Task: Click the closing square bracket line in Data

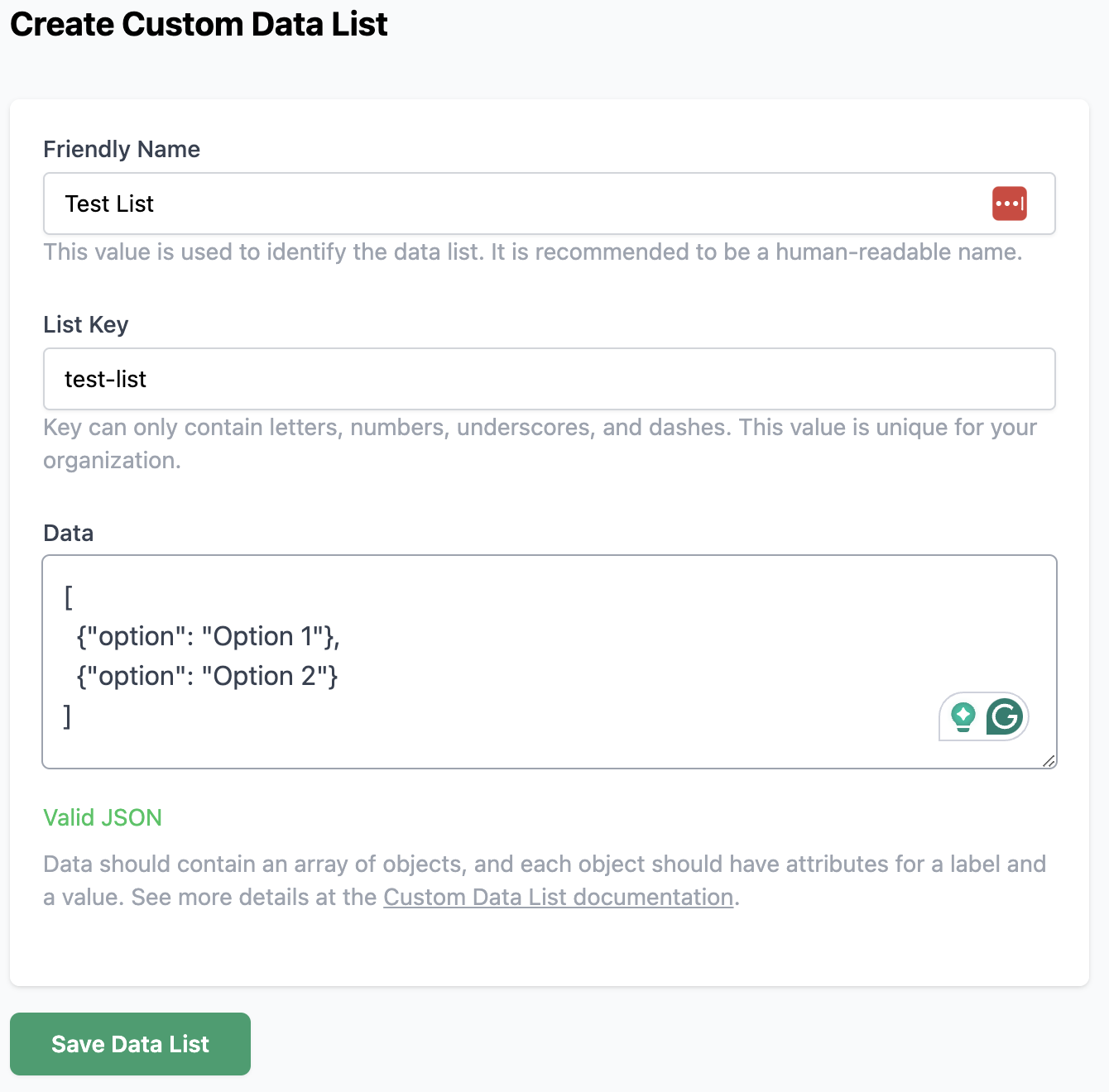Action: point(68,716)
